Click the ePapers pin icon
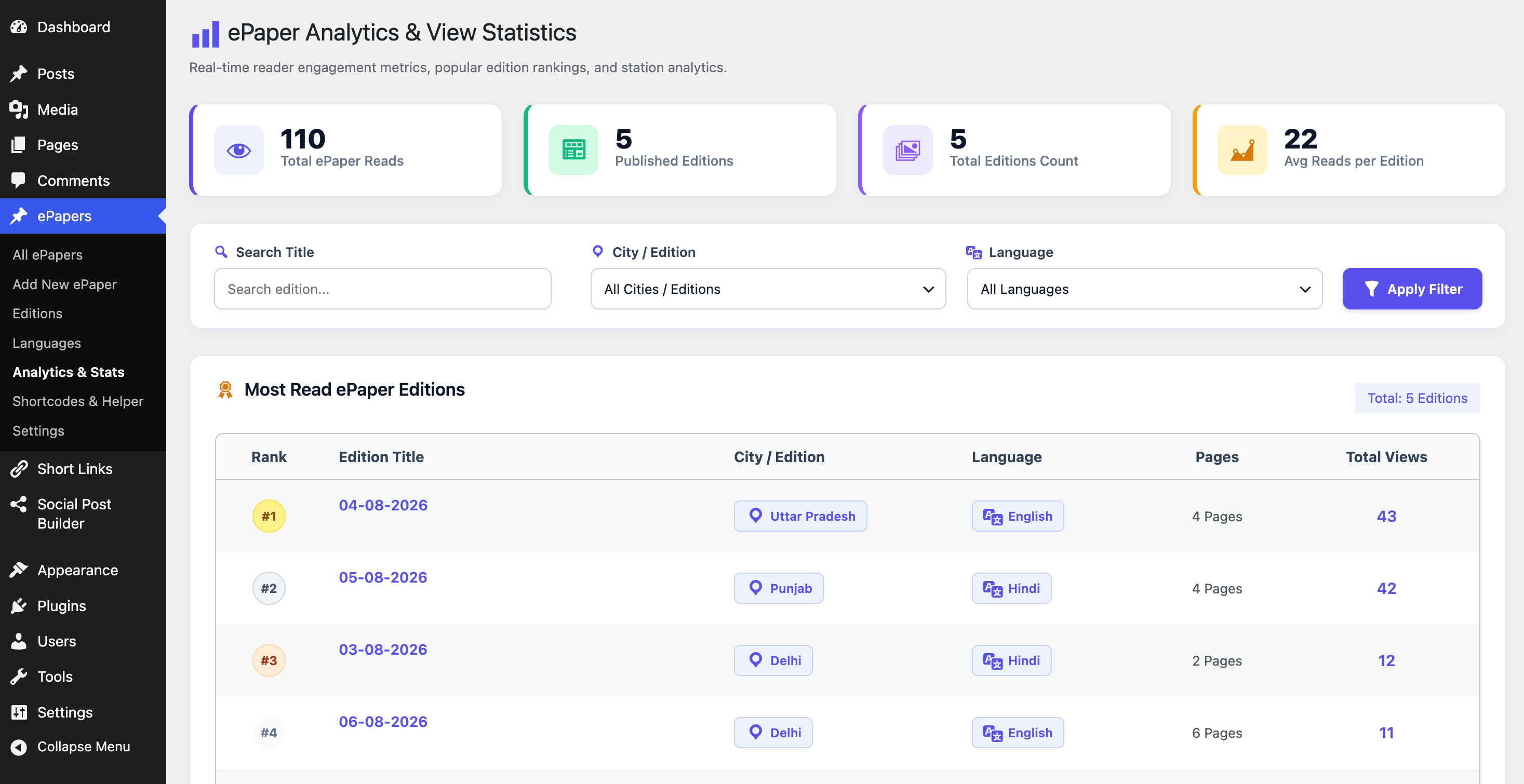Viewport: 1524px width, 784px height. point(19,216)
